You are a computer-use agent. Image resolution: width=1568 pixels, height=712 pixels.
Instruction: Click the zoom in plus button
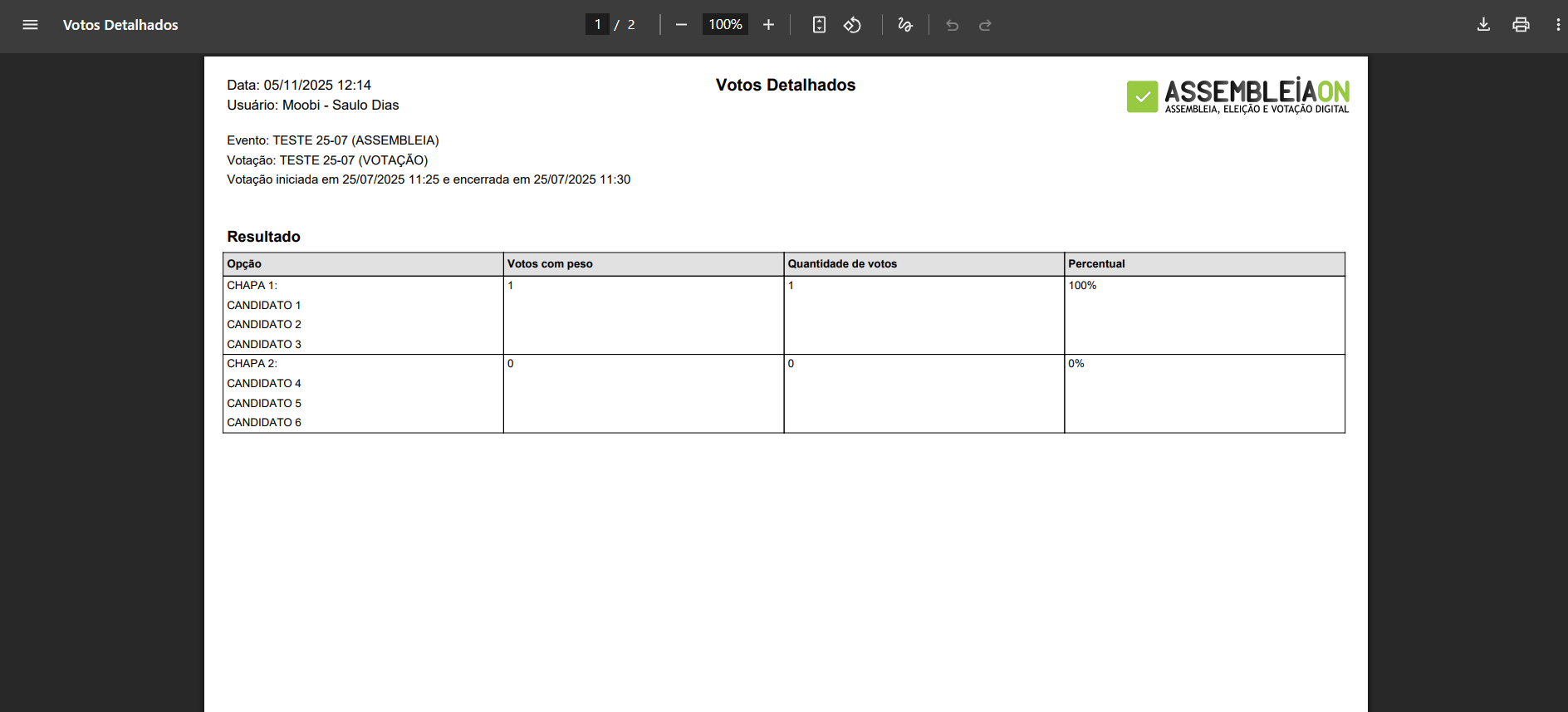tap(768, 25)
